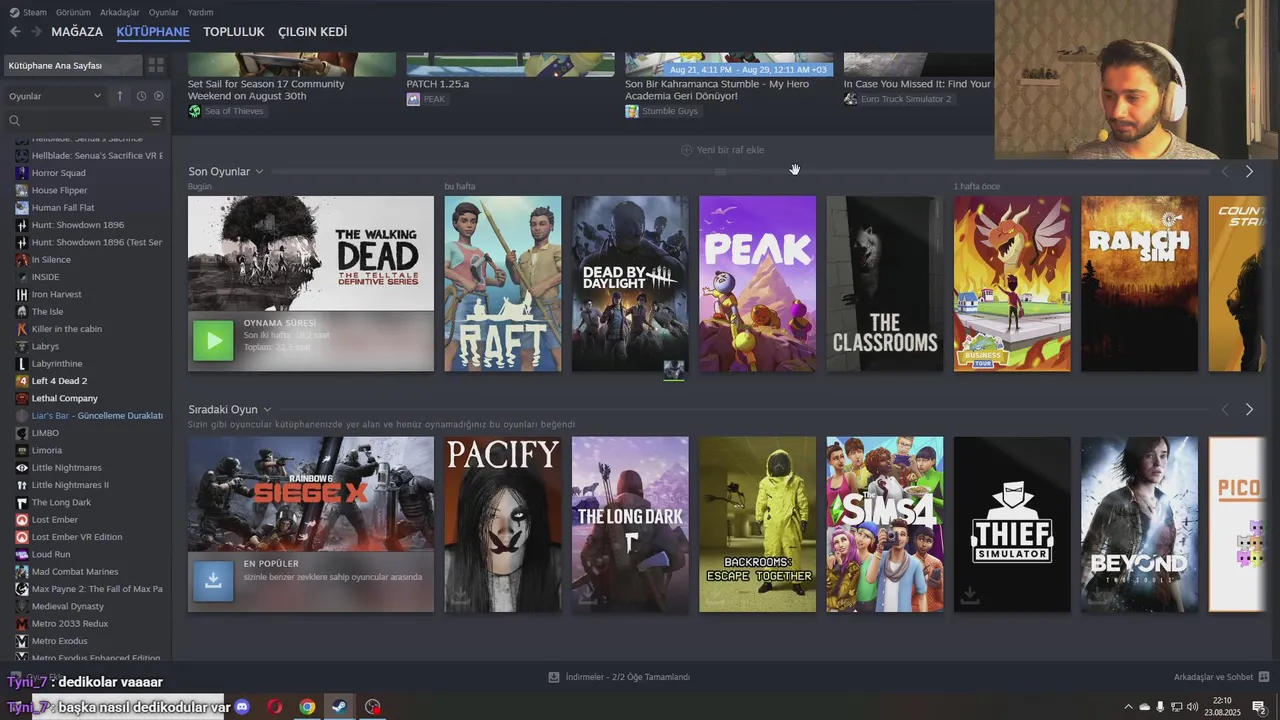This screenshot has height=720, width=1280.
Task: Click Opera icon in taskbar
Action: [x=274, y=707]
